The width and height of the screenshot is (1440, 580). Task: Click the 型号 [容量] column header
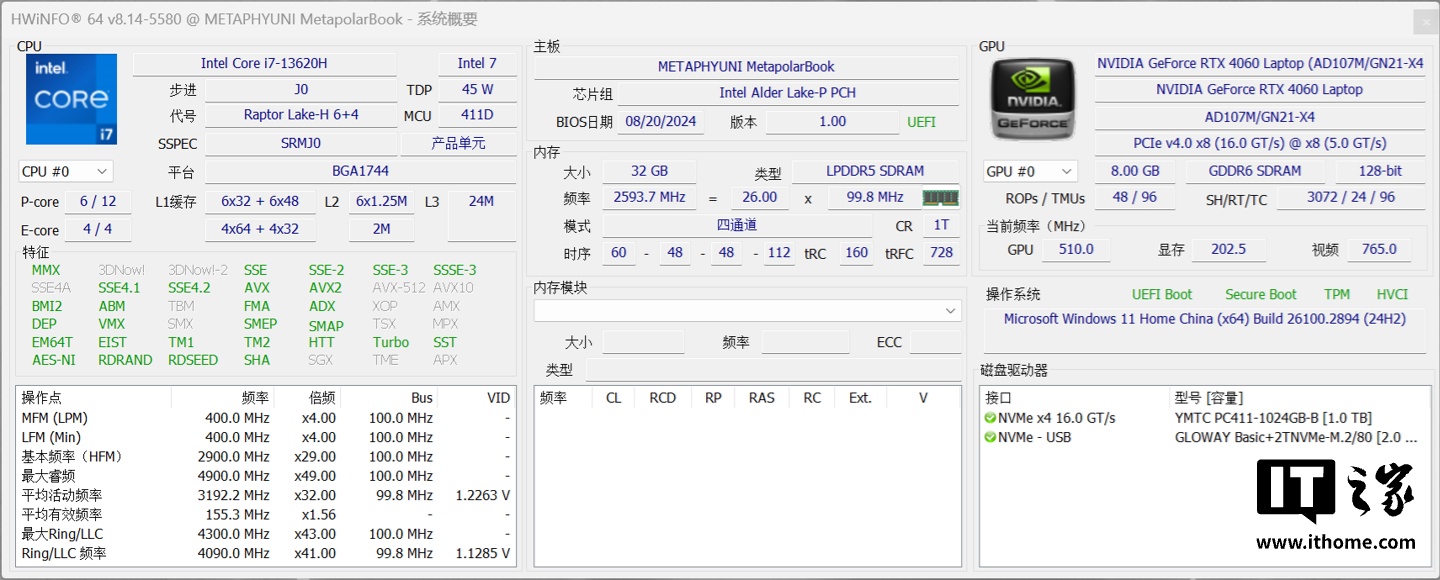coord(1216,398)
